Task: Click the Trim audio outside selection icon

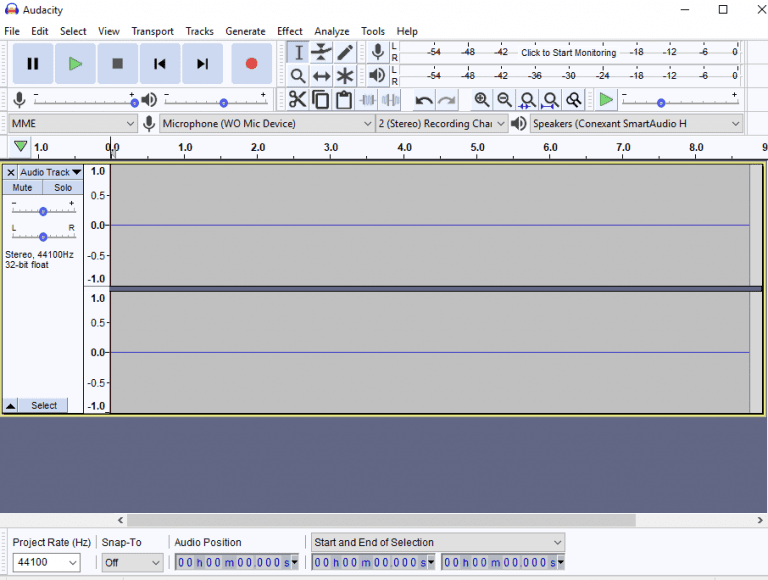Action: pyautogui.click(x=367, y=100)
